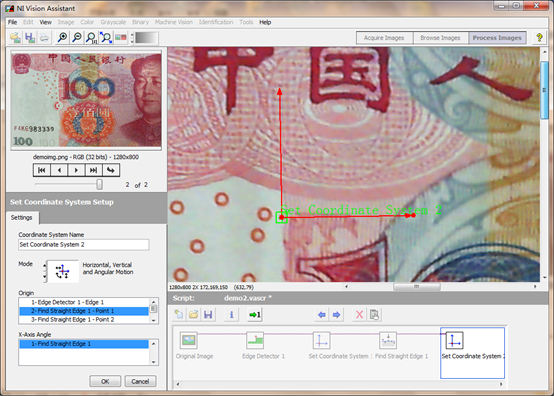Open the View menu

[x=45, y=22]
